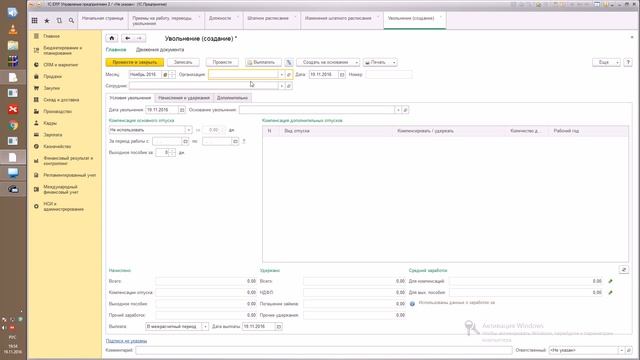Switch to Начальная страница tab
The height and width of the screenshot is (360, 640).
102,18
